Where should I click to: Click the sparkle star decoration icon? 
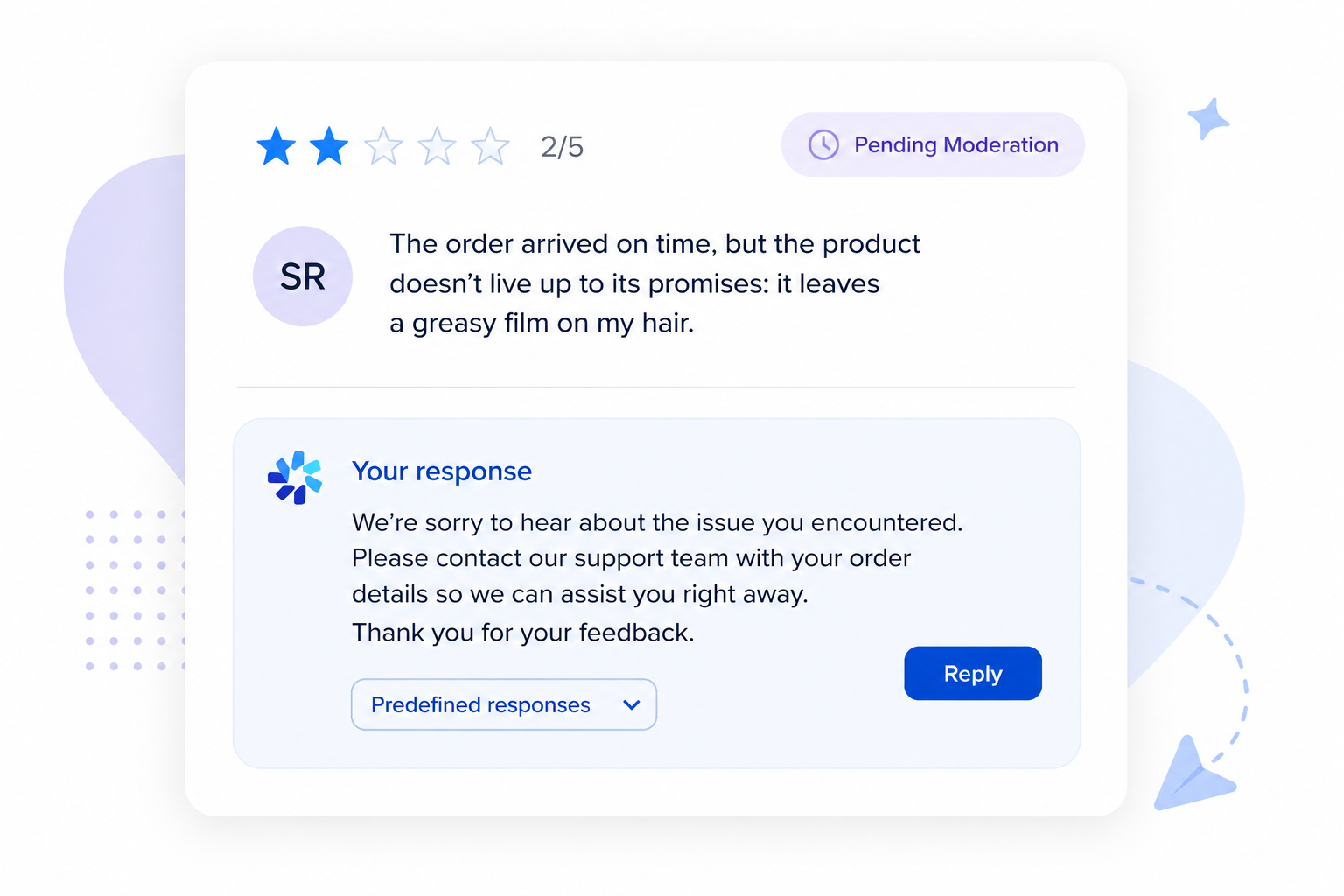click(1208, 118)
